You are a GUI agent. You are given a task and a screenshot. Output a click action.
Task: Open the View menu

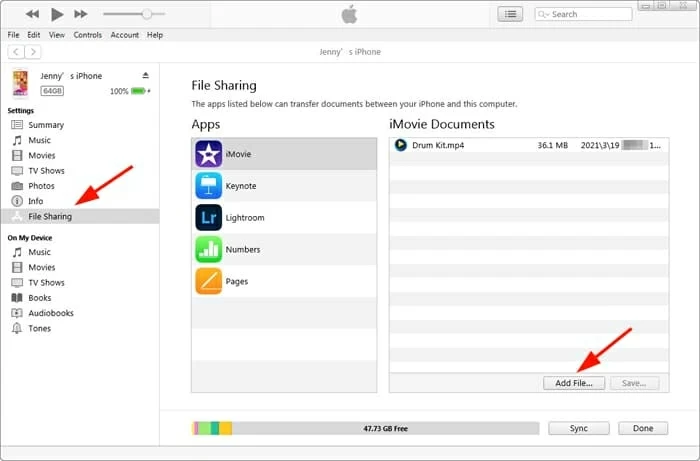click(x=57, y=35)
